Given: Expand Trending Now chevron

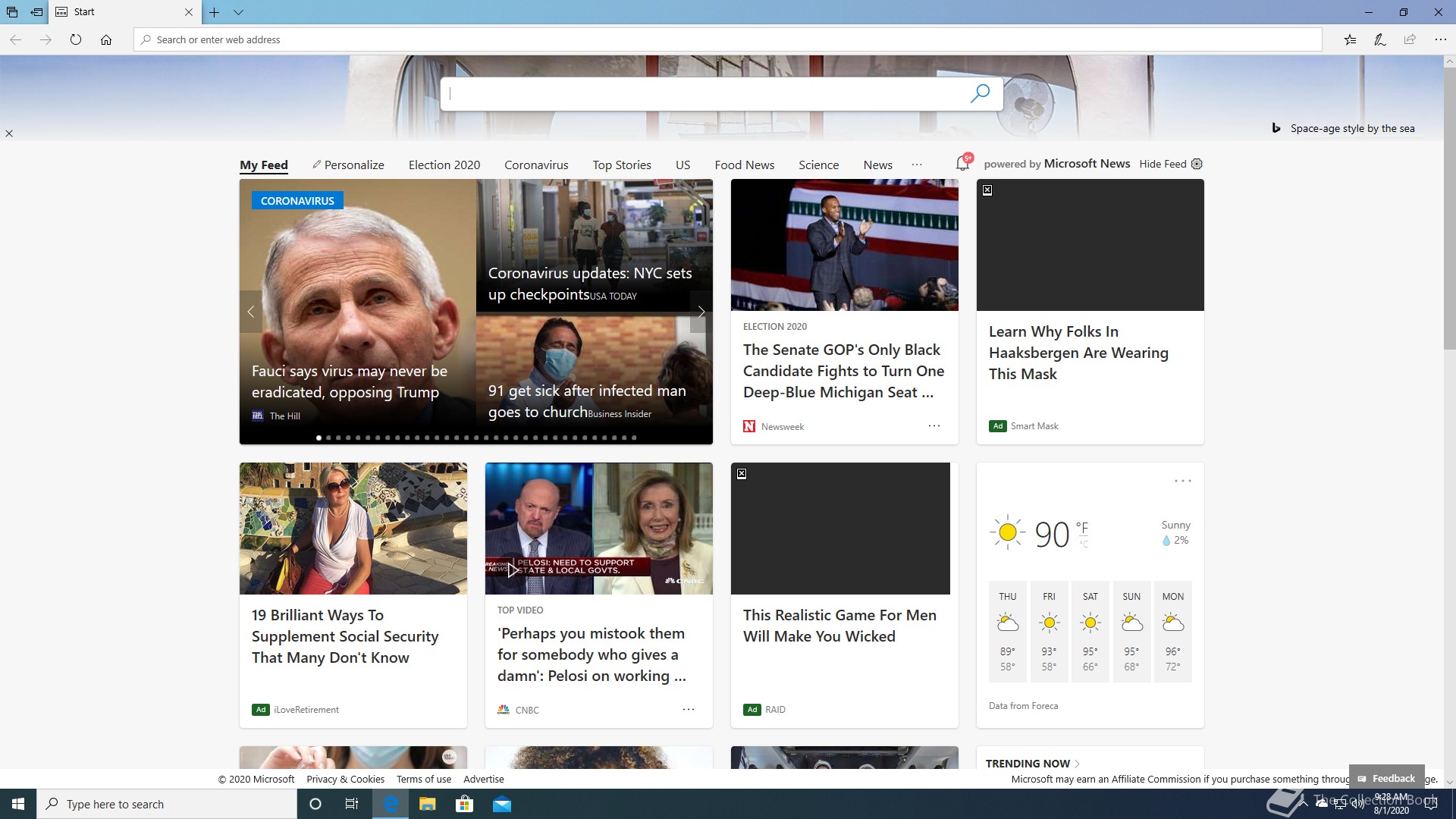Looking at the screenshot, I should [x=1078, y=764].
